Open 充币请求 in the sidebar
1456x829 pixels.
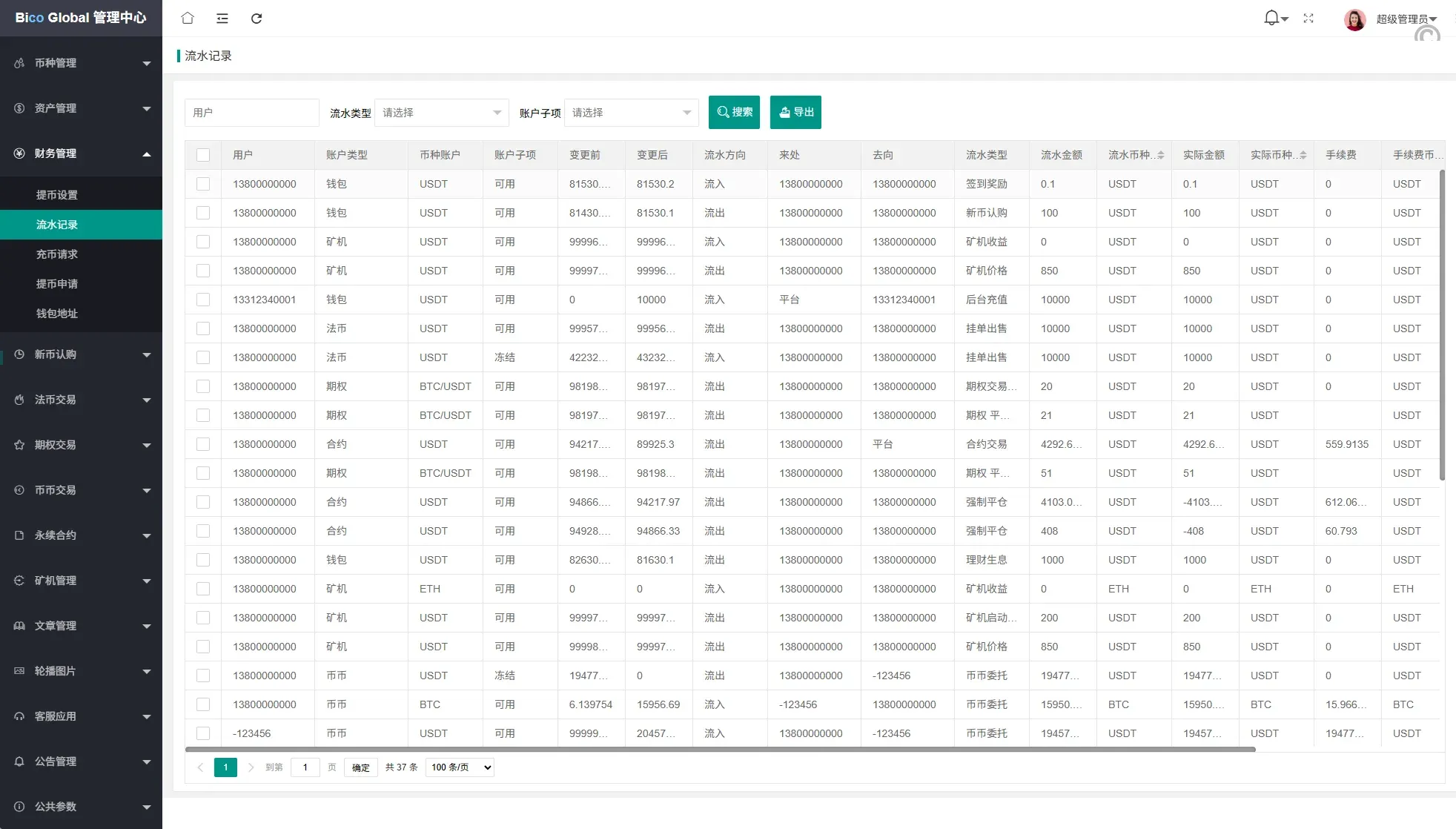pos(57,254)
